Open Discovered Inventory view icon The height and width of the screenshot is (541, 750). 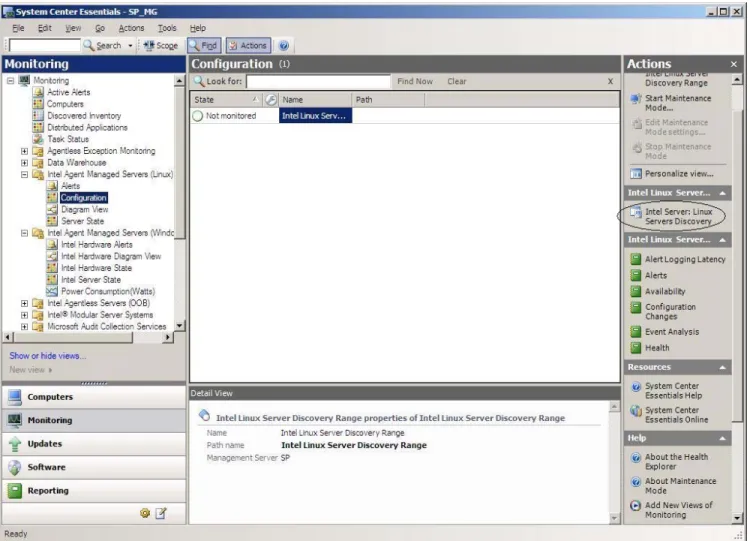[38, 116]
